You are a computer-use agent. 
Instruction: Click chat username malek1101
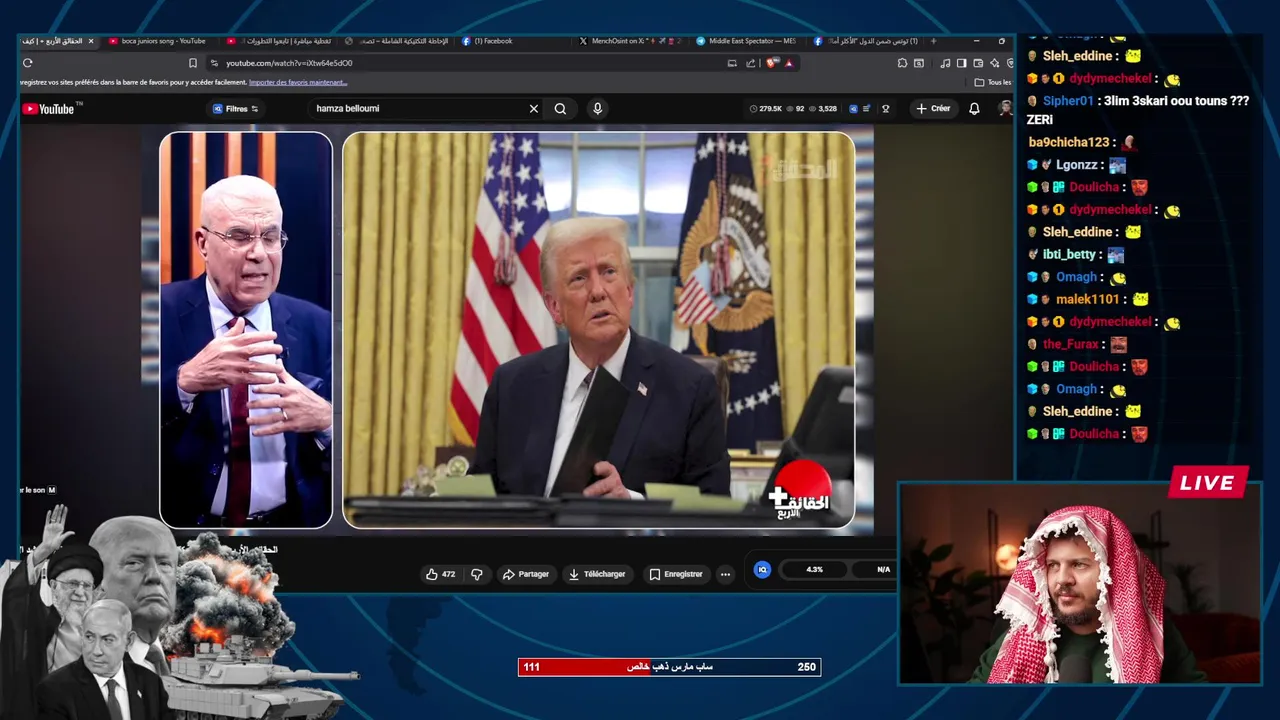click(1088, 300)
